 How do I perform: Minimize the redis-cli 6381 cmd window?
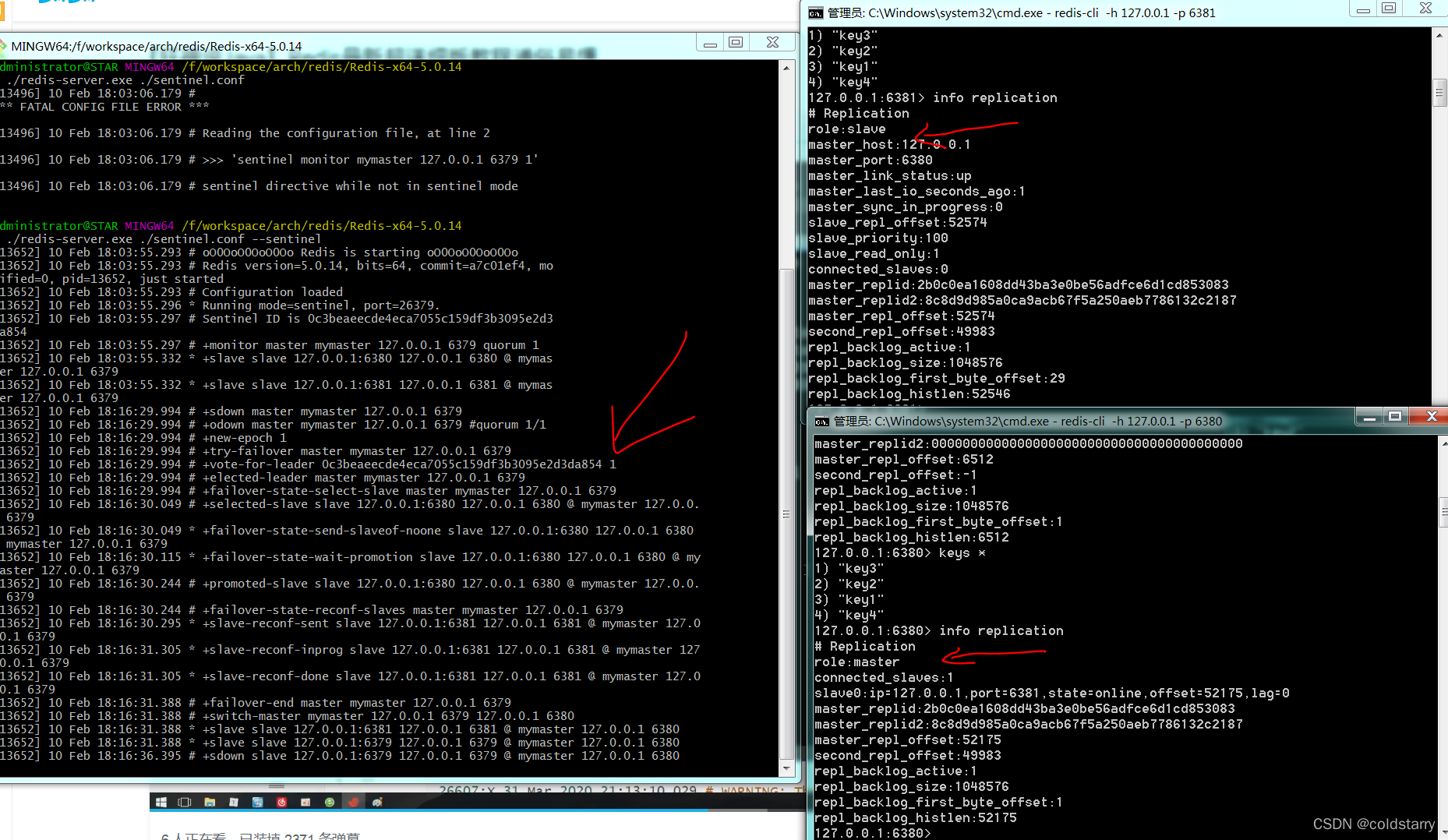tap(1363, 9)
